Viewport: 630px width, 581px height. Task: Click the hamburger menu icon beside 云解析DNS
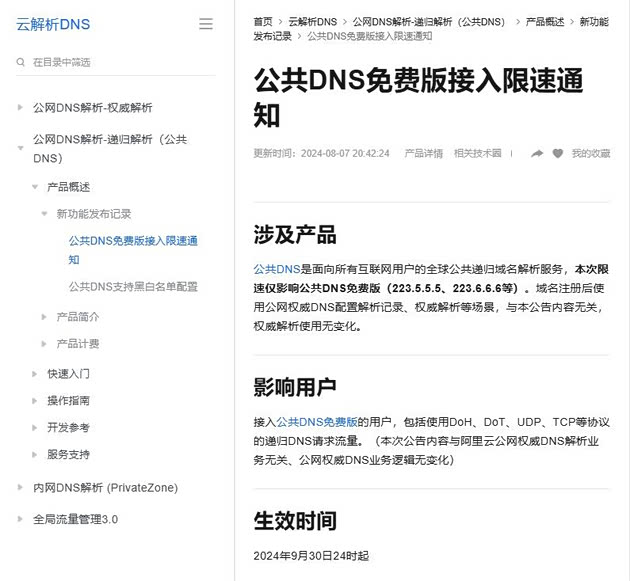[206, 24]
